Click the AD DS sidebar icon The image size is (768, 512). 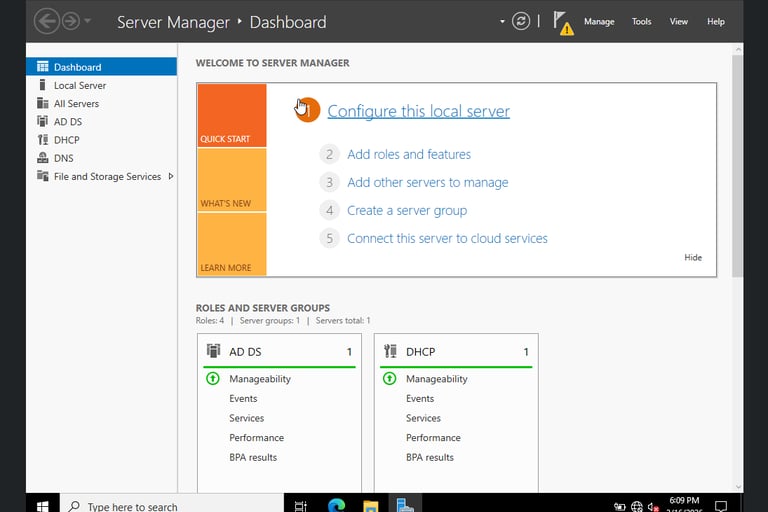tap(43, 122)
